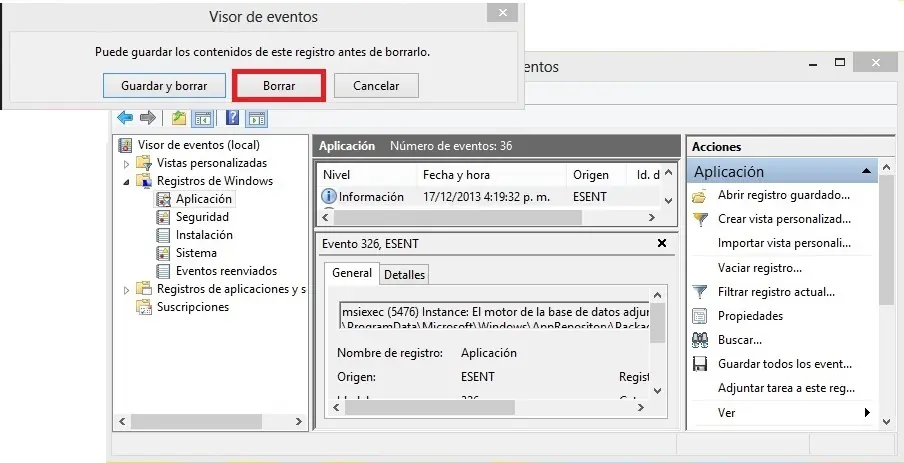Viewport: 904px width, 463px height.
Task: Click the Guardar todos los eventos disk icon
Action: 699,364
